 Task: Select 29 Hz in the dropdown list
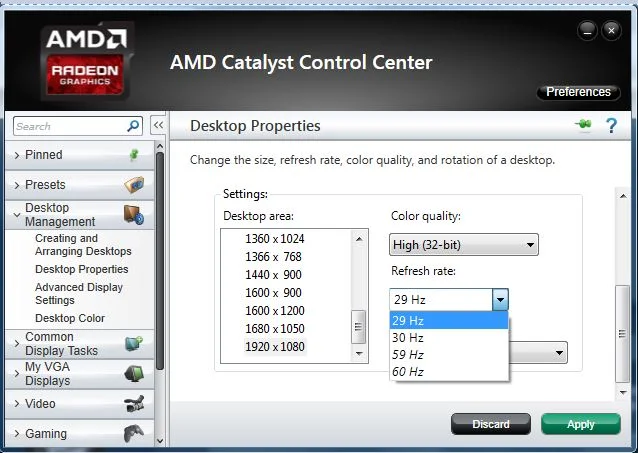[x=449, y=321]
